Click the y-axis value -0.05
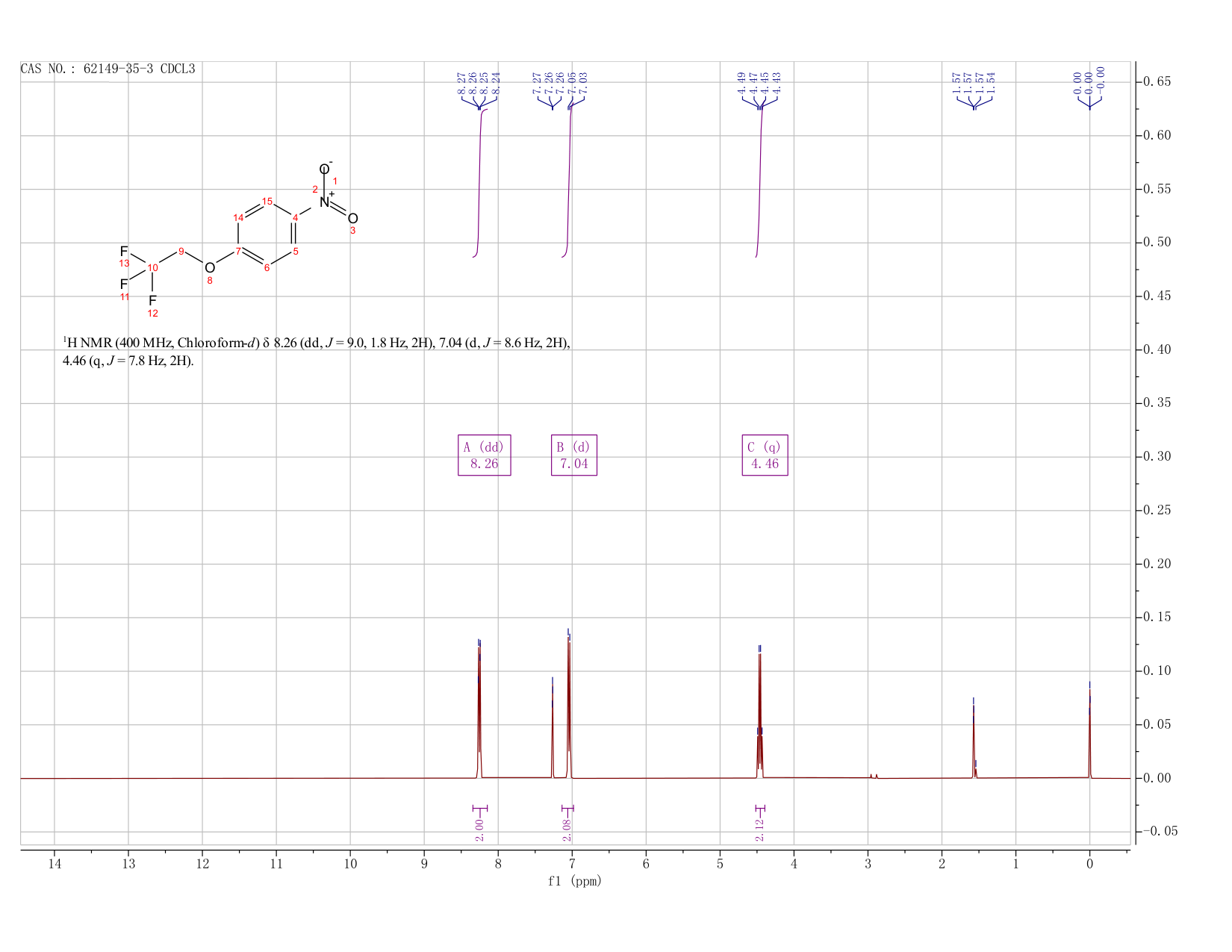 tap(1162, 831)
